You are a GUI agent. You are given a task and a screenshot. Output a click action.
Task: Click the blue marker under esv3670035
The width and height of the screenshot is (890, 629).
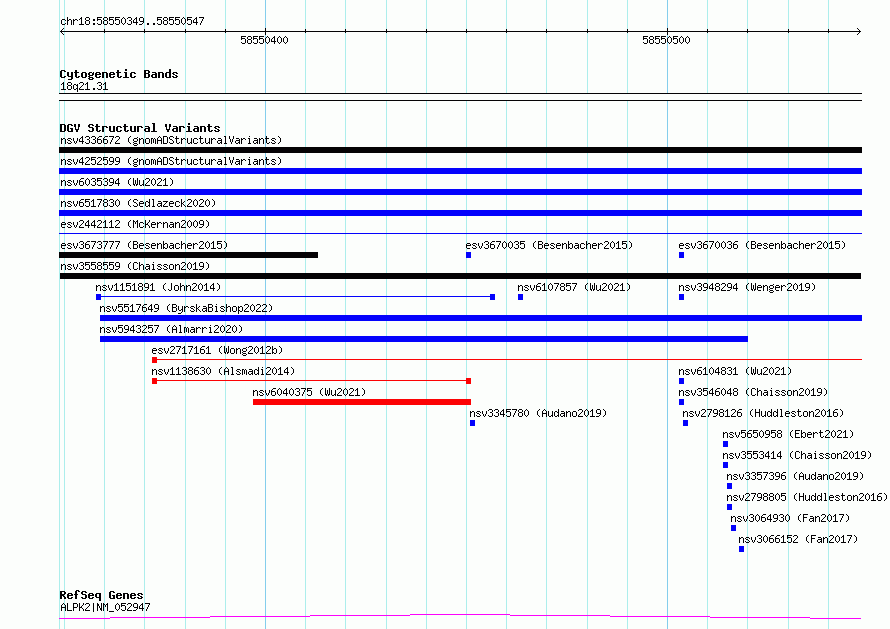click(x=468, y=255)
